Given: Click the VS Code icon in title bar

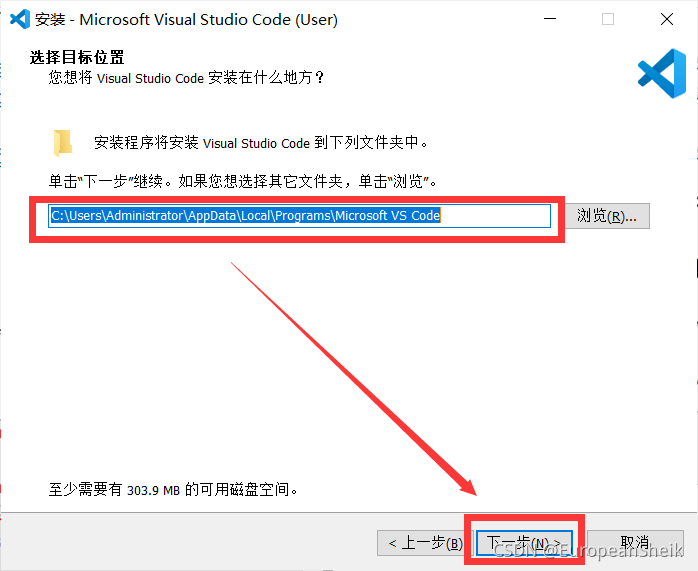Looking at the screenshot, I should point(20,19).
